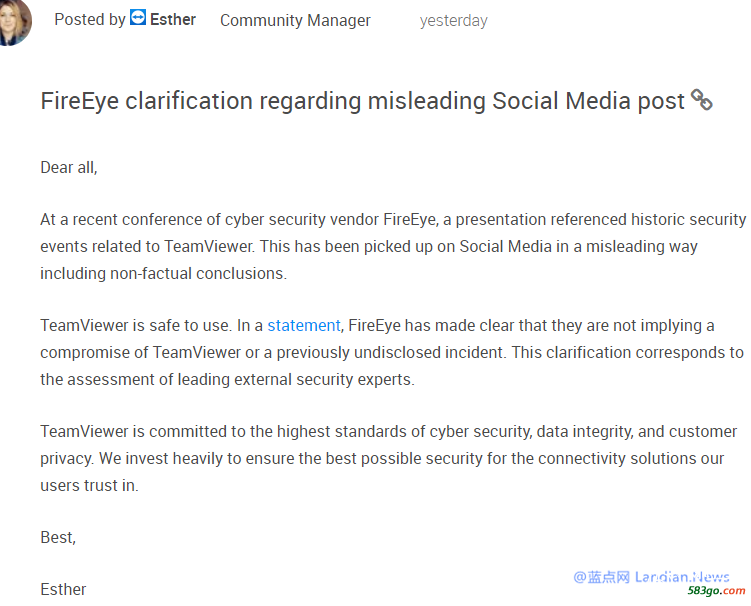The width and height of the screenshot is (751, 606).
Task: Click the paragraph starting 'At a recent conference'
Action: [393, 246]
